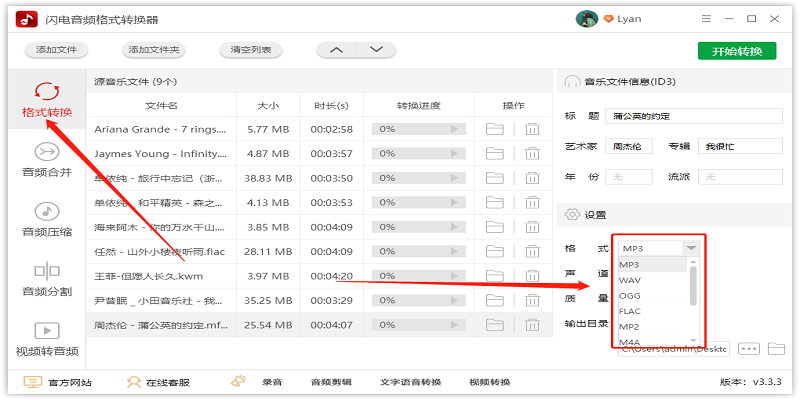This screenshot has height=400, width=800.
Task: Choose MP2 in the format list
Action: point(653,327)
